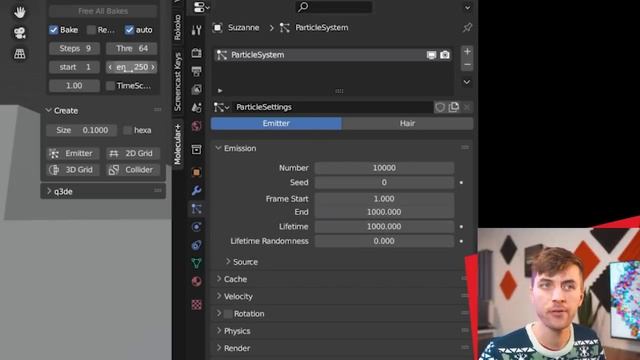Select the pan view hand icon

19,12
